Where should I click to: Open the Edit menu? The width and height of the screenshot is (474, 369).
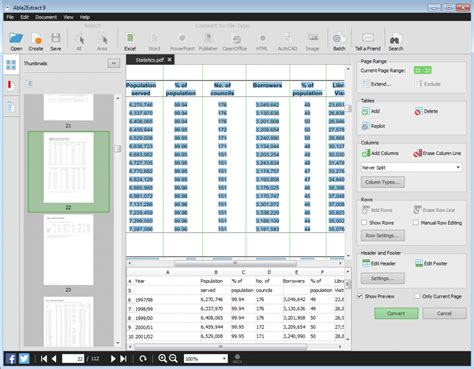(25, 17)
